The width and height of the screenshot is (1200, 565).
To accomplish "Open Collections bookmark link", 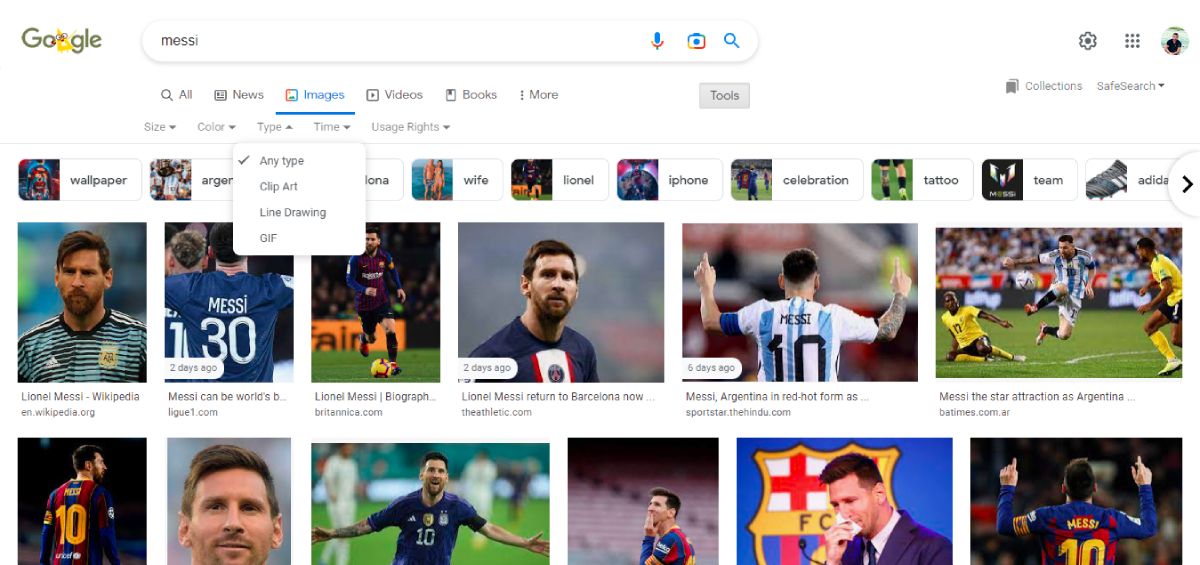I will [1044, 86].
